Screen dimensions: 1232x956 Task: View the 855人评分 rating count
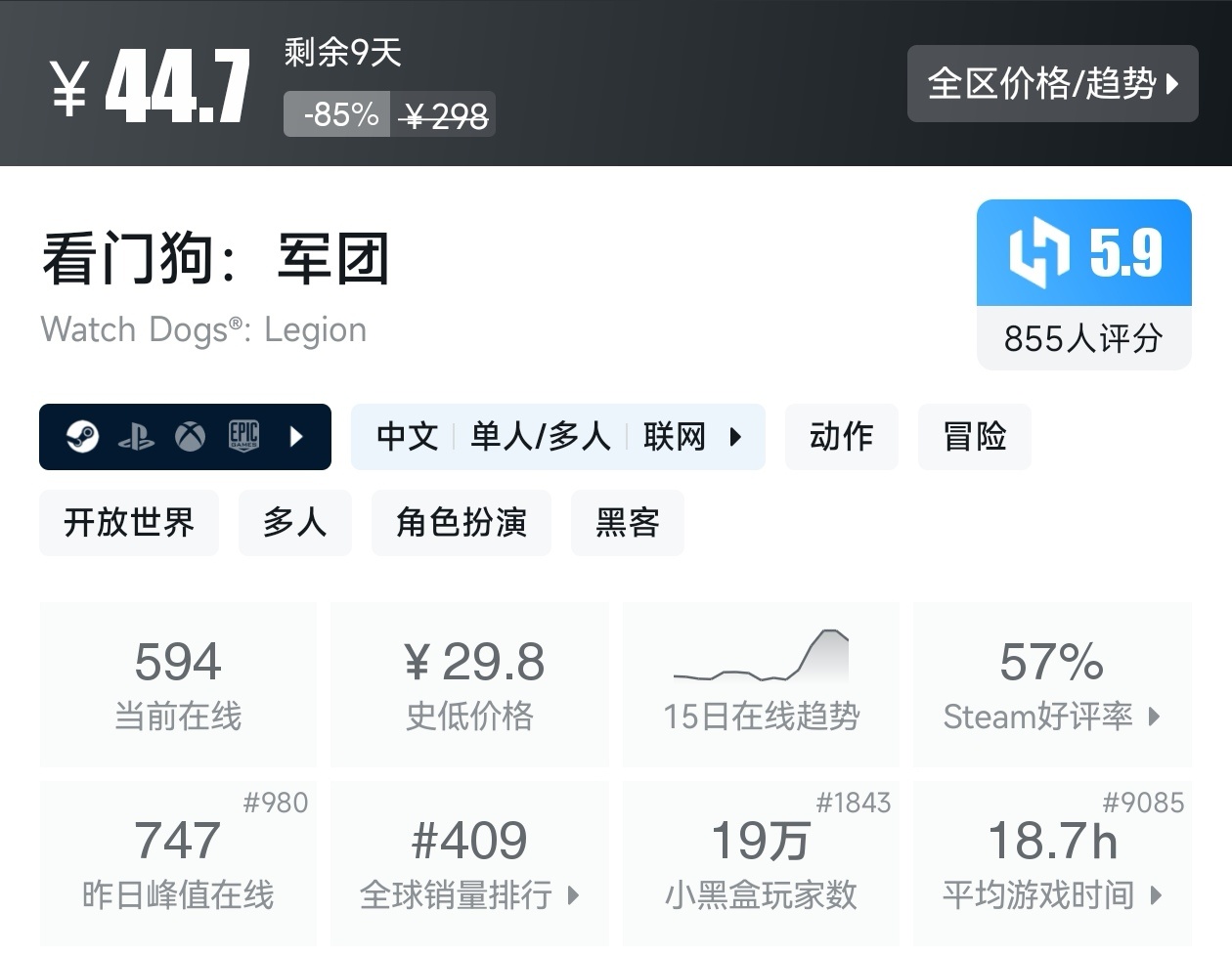click(1083, 339)
